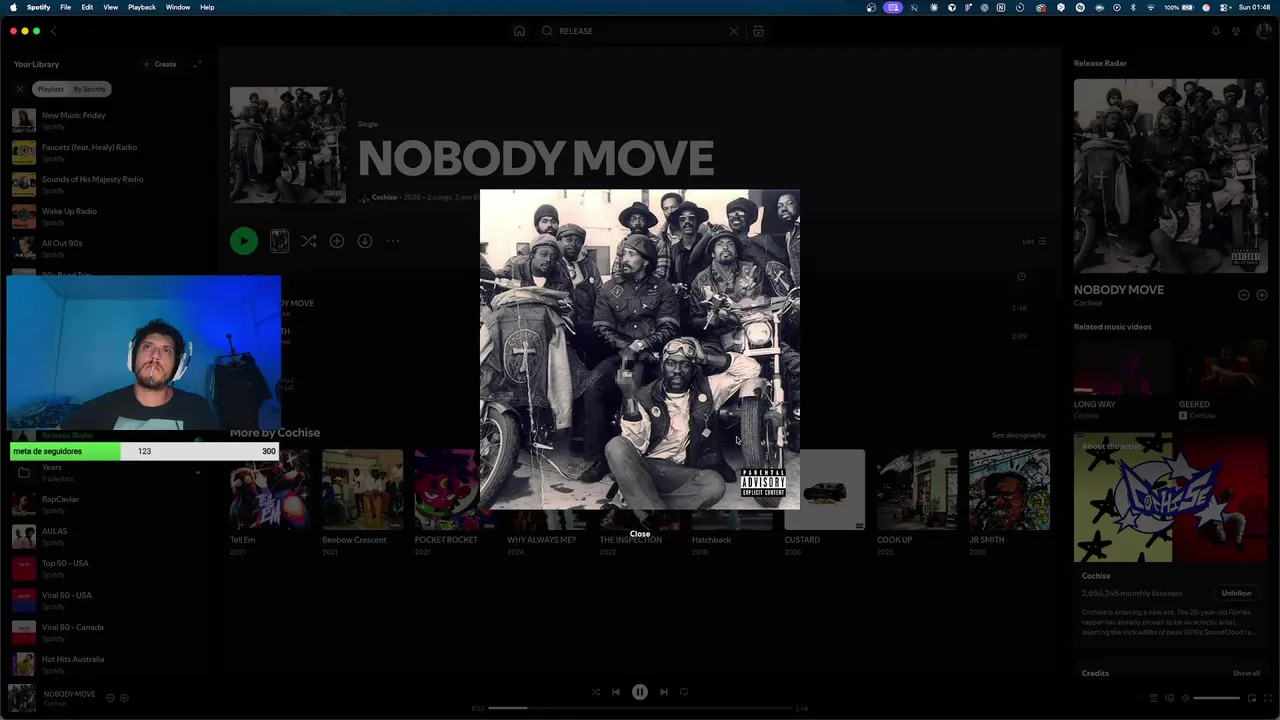Clear the search text with X icon
The image size is (1280, 720).
coord(733,31)
